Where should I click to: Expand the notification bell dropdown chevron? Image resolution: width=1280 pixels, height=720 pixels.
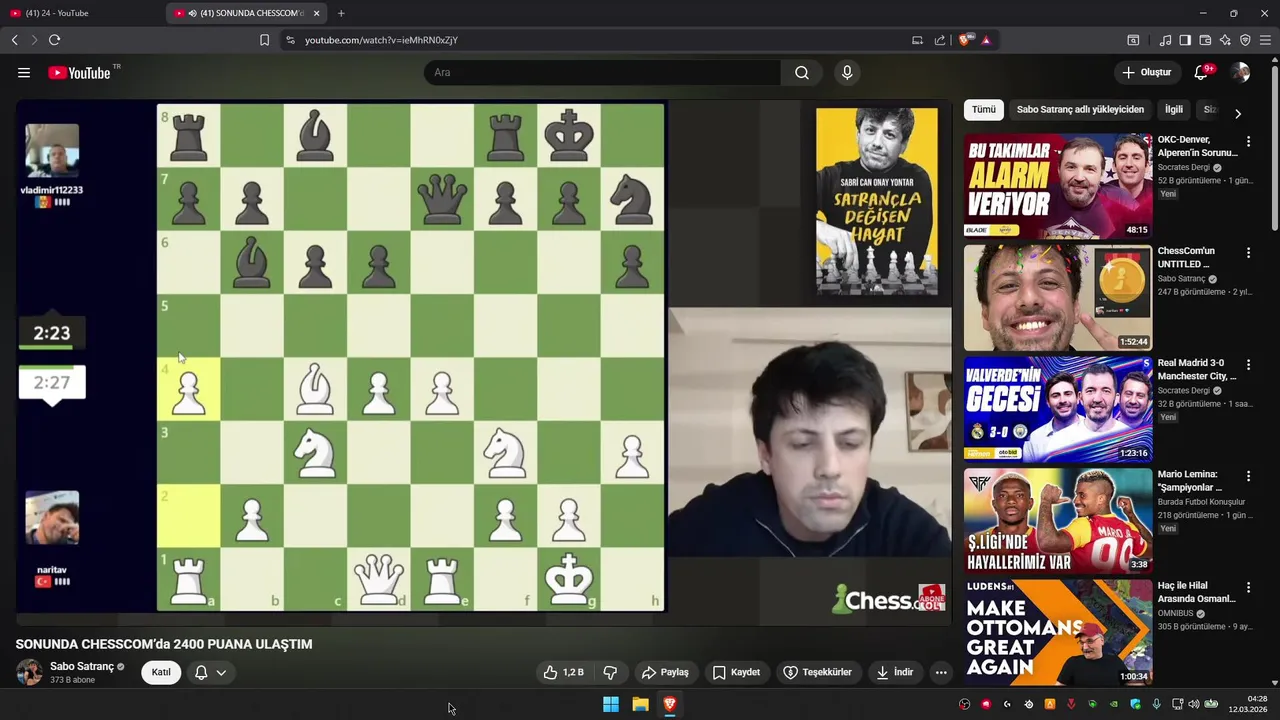click(x=221, y=673)
